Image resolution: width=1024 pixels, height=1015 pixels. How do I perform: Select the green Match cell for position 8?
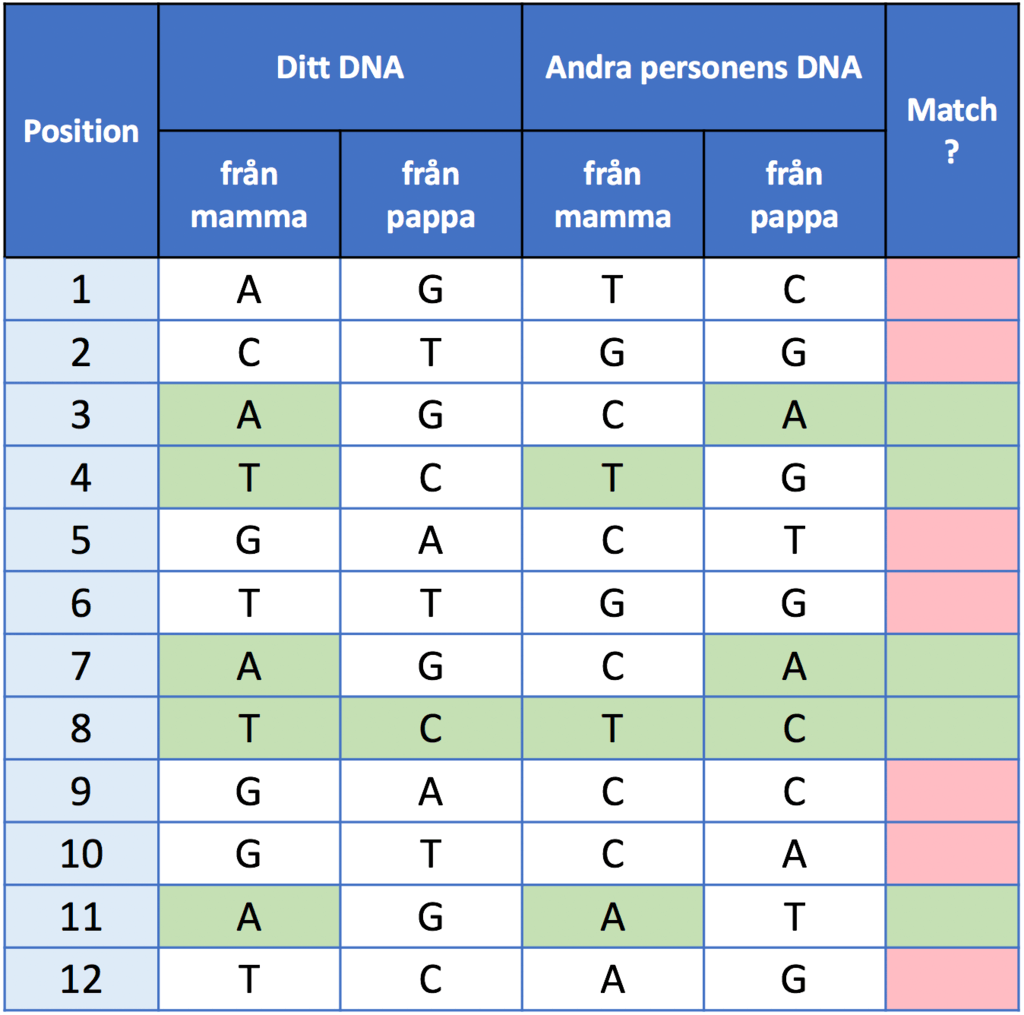tap(952, 728)
